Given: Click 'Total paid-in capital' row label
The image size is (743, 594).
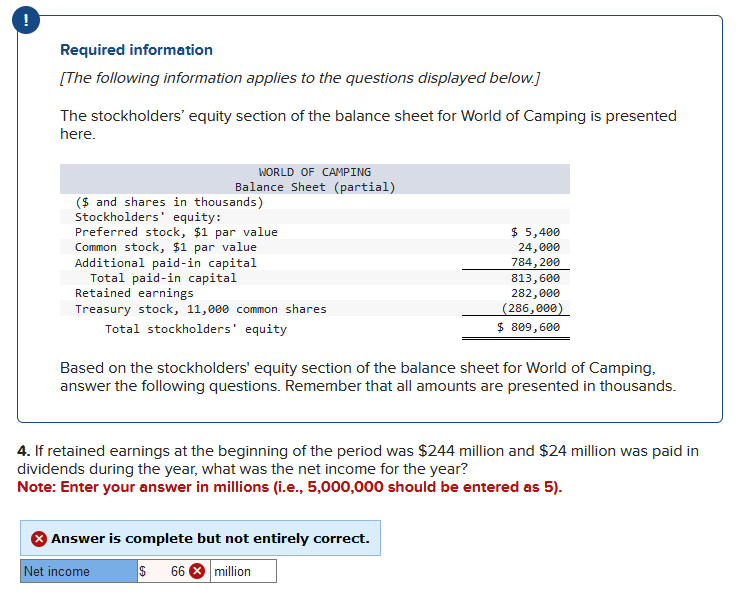Looking at the screenshot, I should 163,278.
